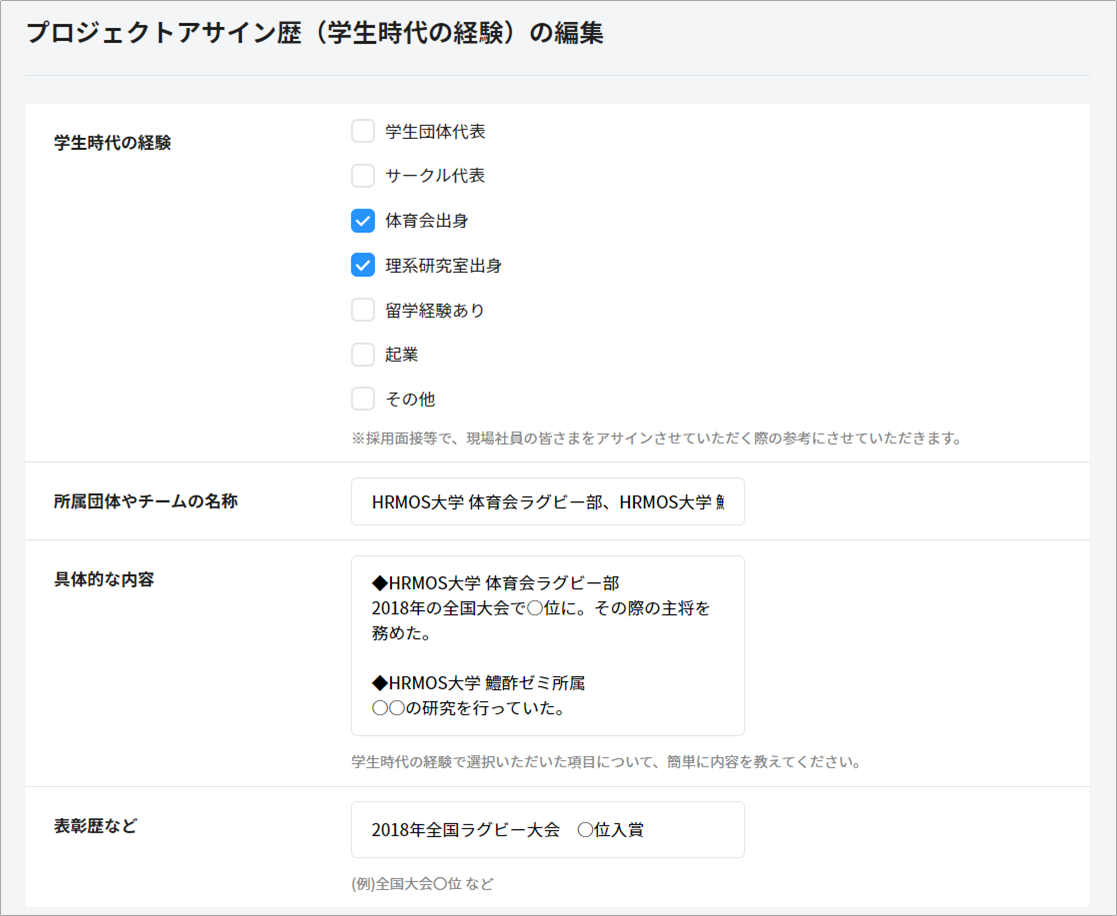Click the ◆HRMOS大学 鱧酢ゼミ所属 line in the text area
1117x916 pixels.
tap(478, 683)
